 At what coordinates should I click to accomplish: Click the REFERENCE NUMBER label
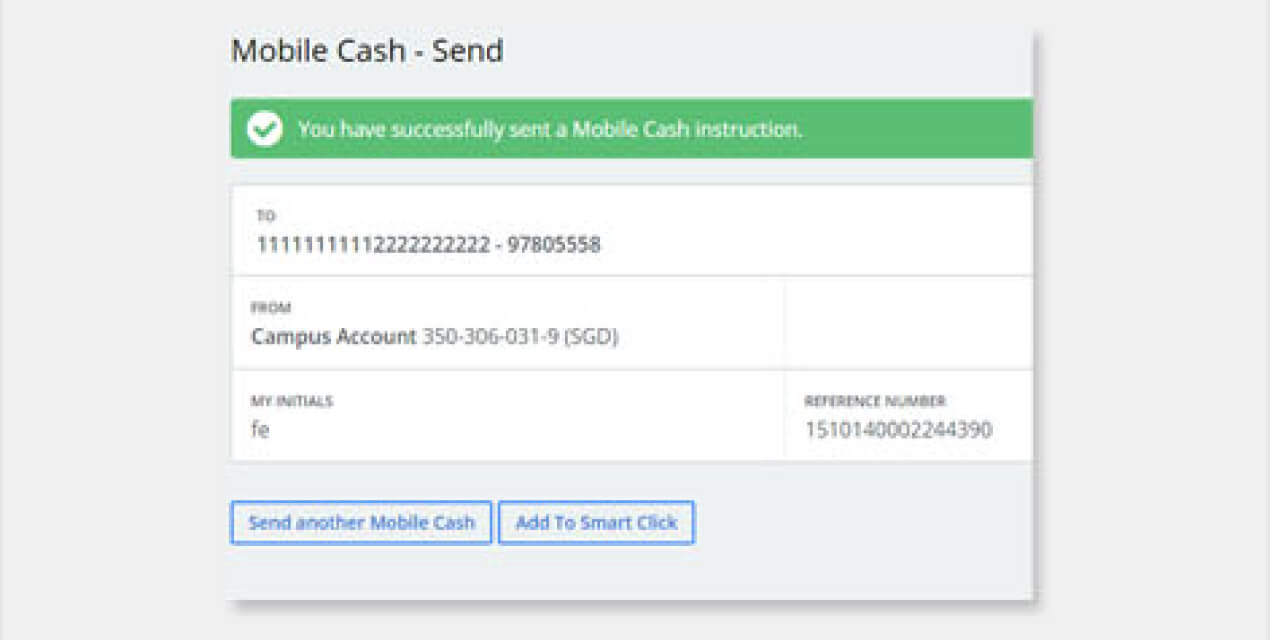875,401
